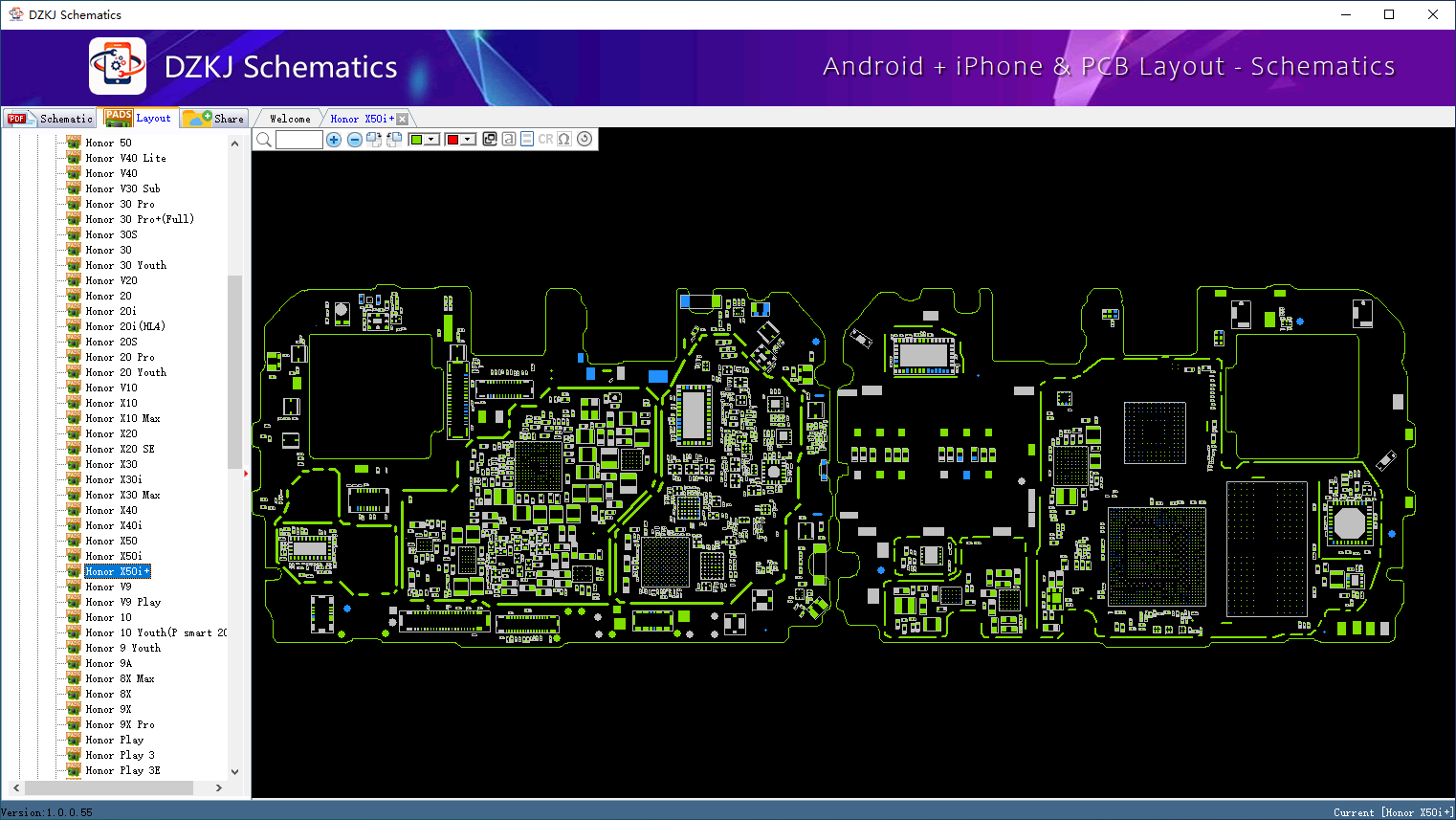Click the green color swatch
The height and width of the screenshot is (820, 1456).
click(416, 140)
